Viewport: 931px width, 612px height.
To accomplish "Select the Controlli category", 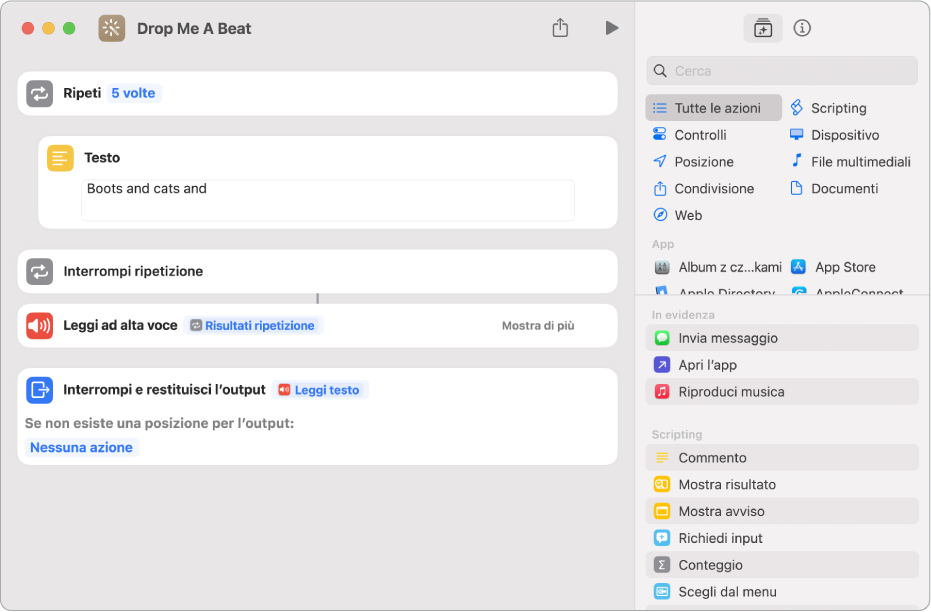I will click(690, 135).
